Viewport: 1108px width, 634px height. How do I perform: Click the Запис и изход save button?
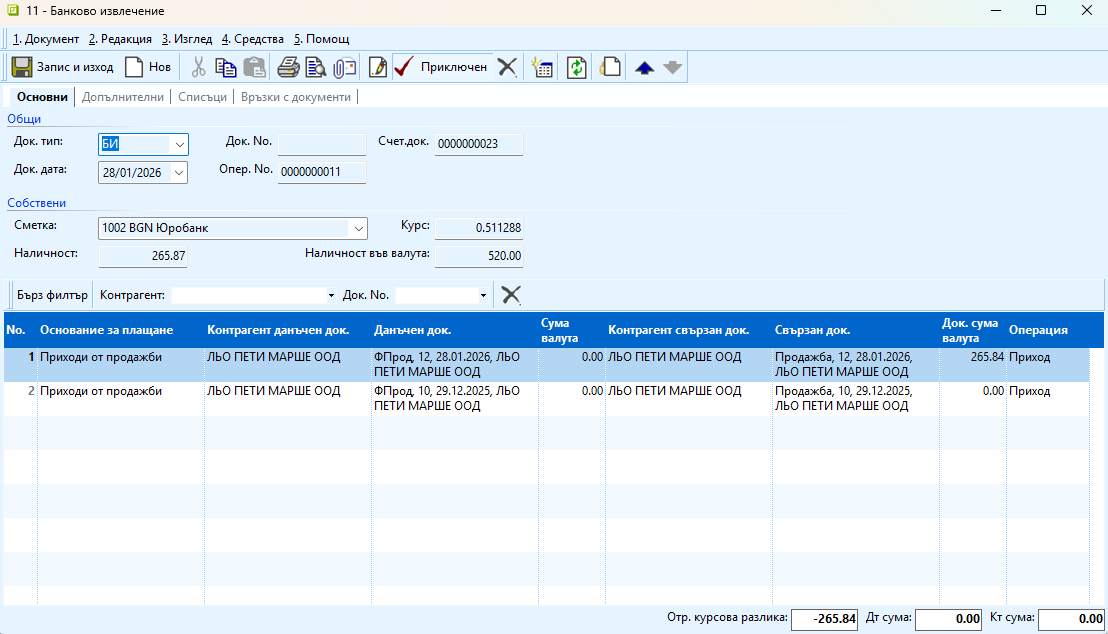pos(61,67)
